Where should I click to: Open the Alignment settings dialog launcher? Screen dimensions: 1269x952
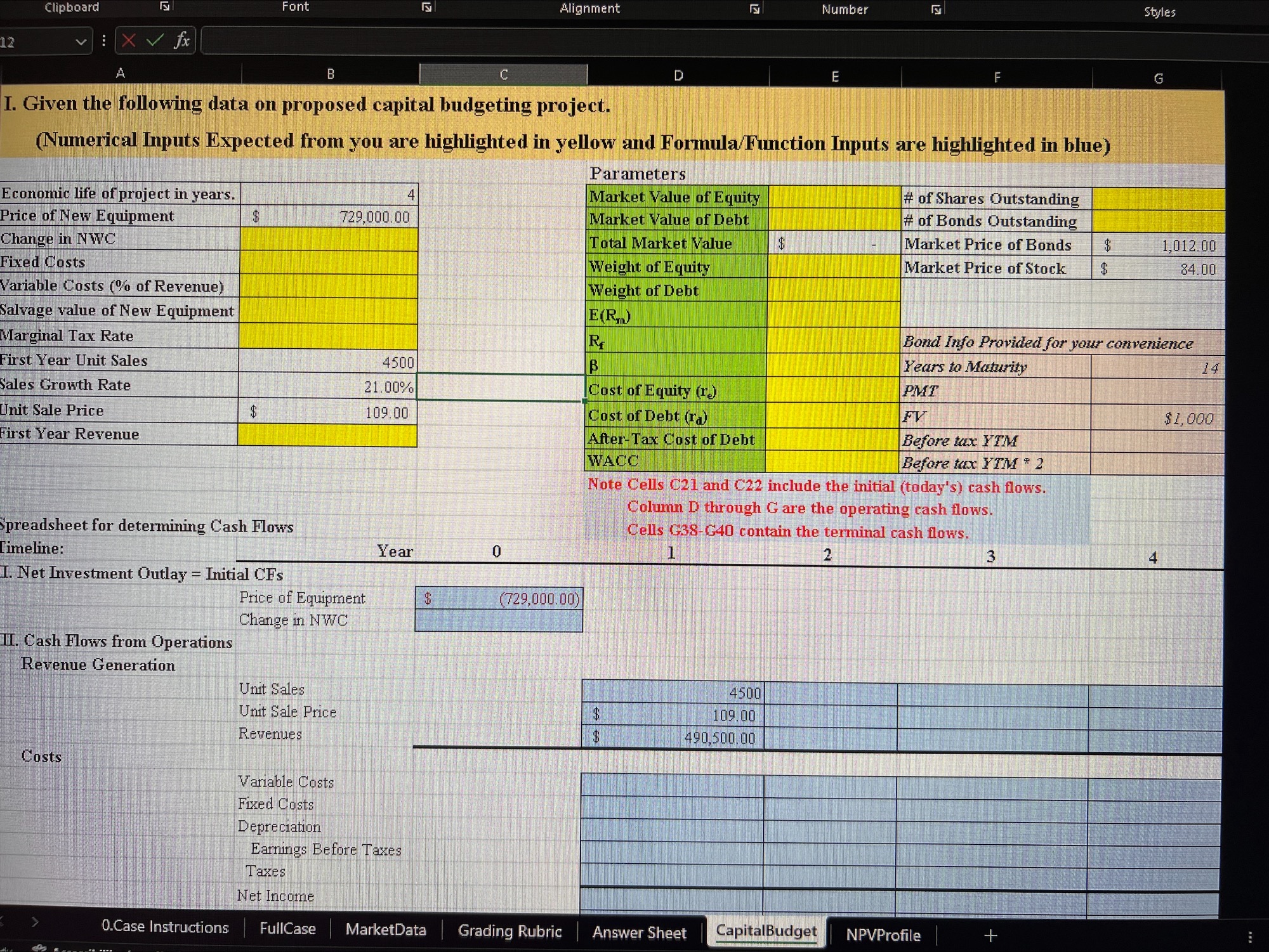pos(754,9)
